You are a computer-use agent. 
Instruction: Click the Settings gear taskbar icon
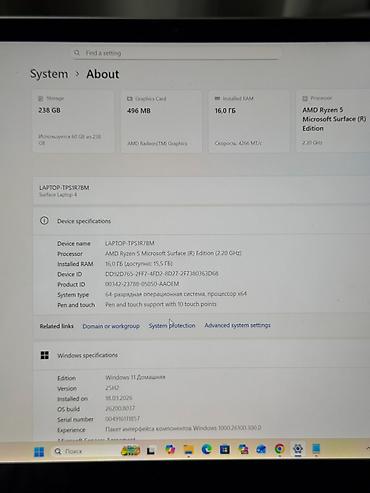pyautogui.click(x=298, y=449)
